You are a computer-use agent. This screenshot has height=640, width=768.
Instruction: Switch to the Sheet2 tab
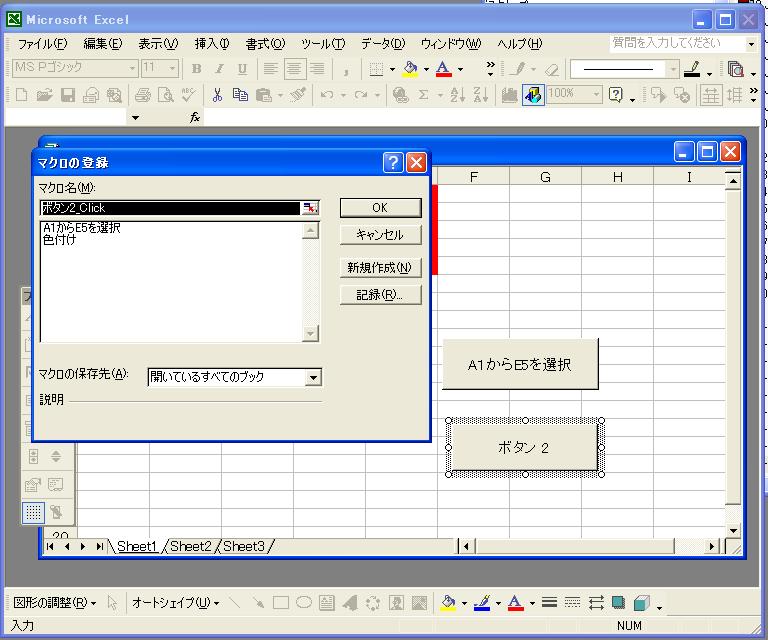(x=191, y=546)
